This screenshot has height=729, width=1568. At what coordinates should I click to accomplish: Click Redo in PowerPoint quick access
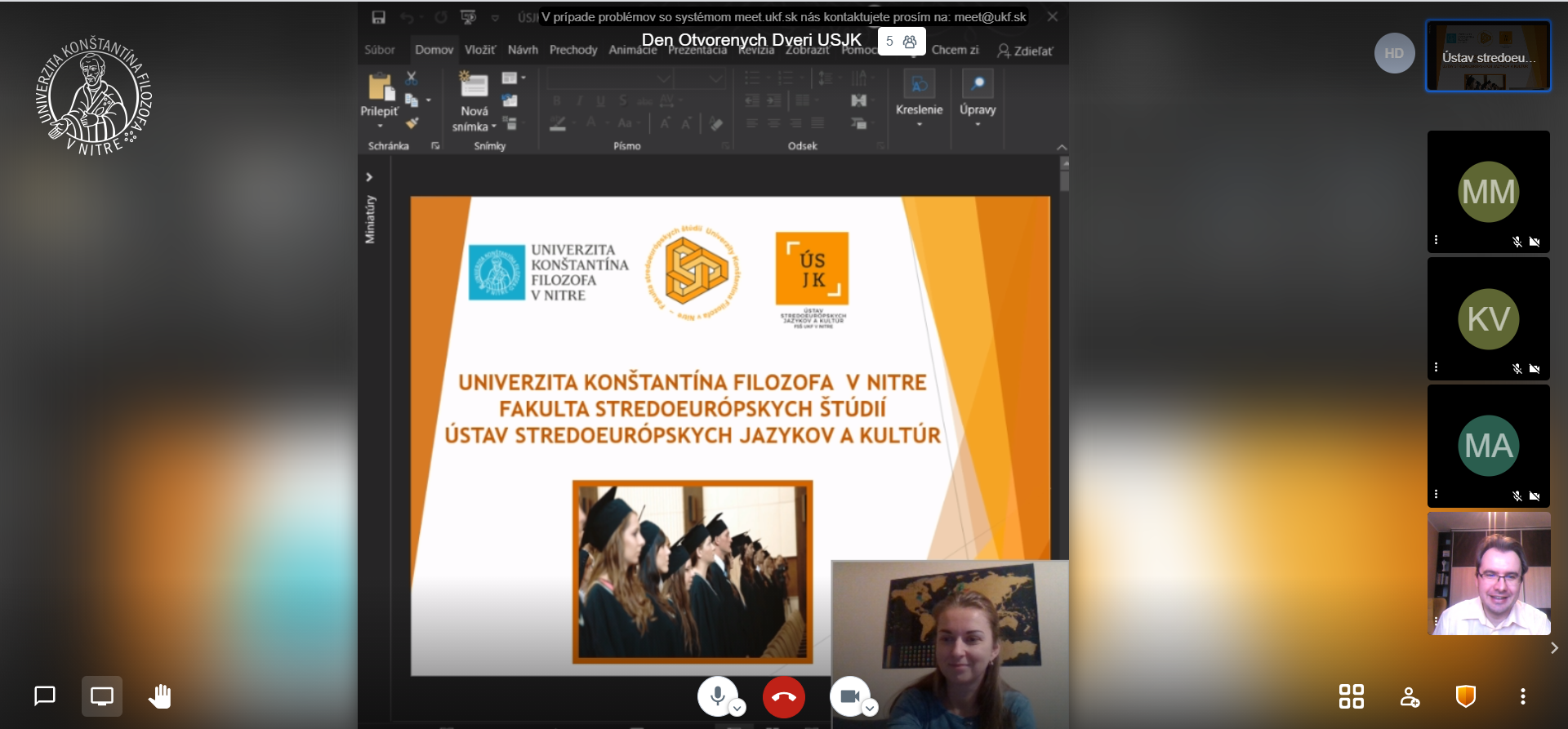click(x=441, y=17)
